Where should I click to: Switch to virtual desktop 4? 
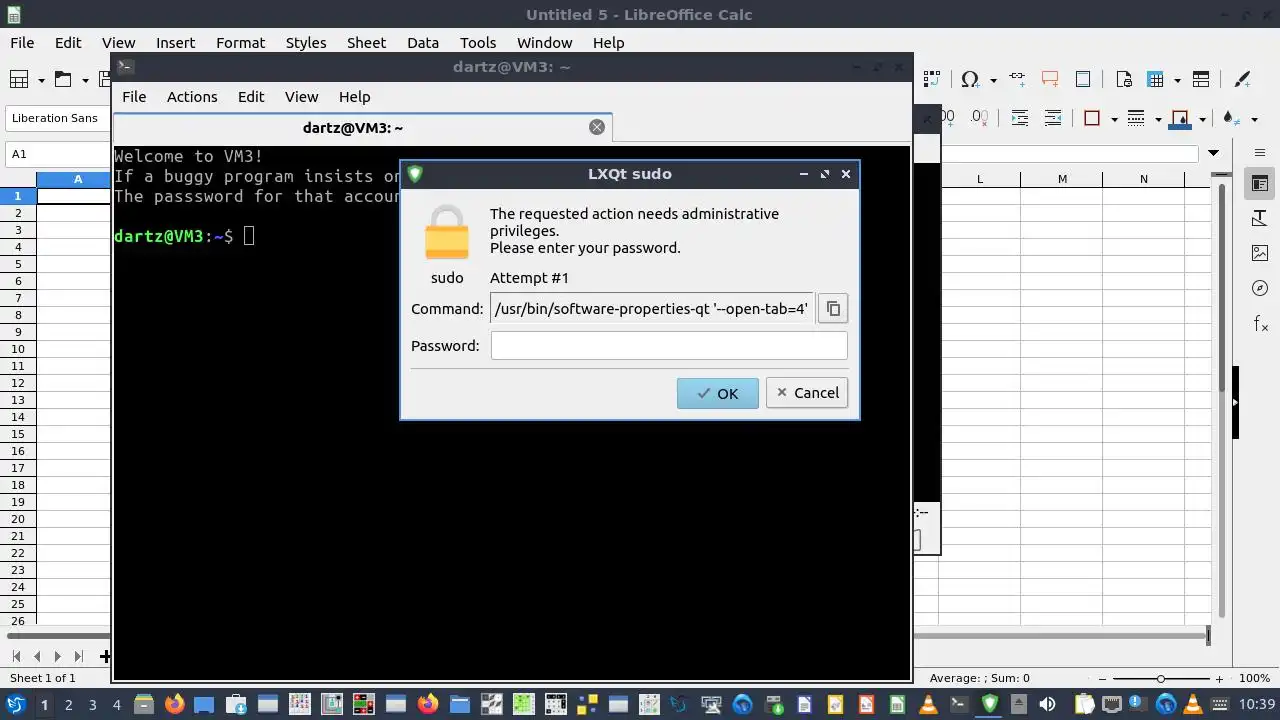[x=116, y=705]
